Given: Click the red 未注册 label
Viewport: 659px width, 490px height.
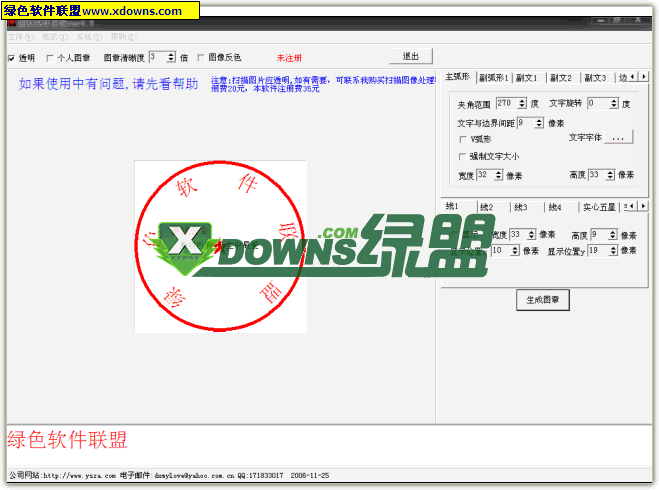Looking at the screenshot, I should click(289, 58).
